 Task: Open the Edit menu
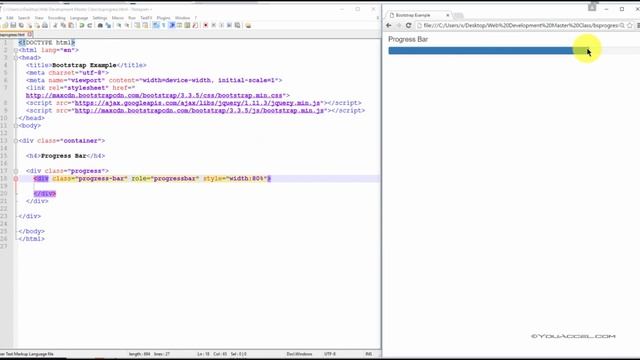pyautogui.click(x=10, y=18)
